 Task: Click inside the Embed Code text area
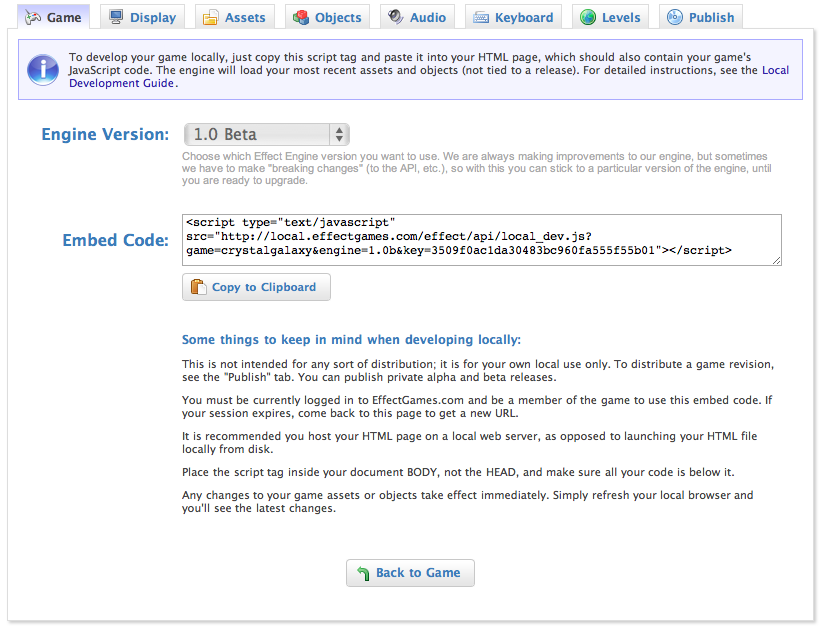[x=480, y=240]
